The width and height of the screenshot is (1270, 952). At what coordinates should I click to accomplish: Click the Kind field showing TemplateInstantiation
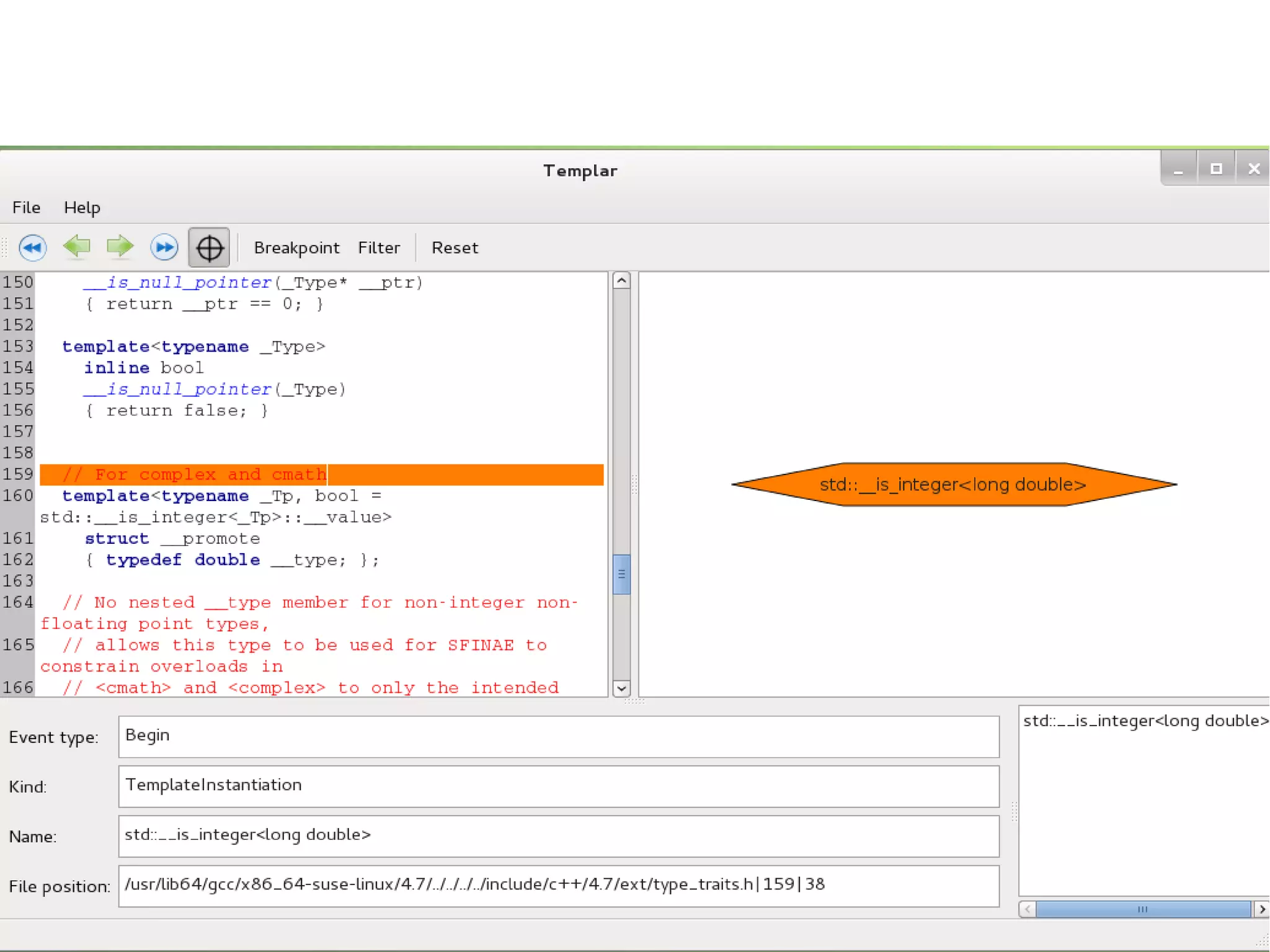558,786
